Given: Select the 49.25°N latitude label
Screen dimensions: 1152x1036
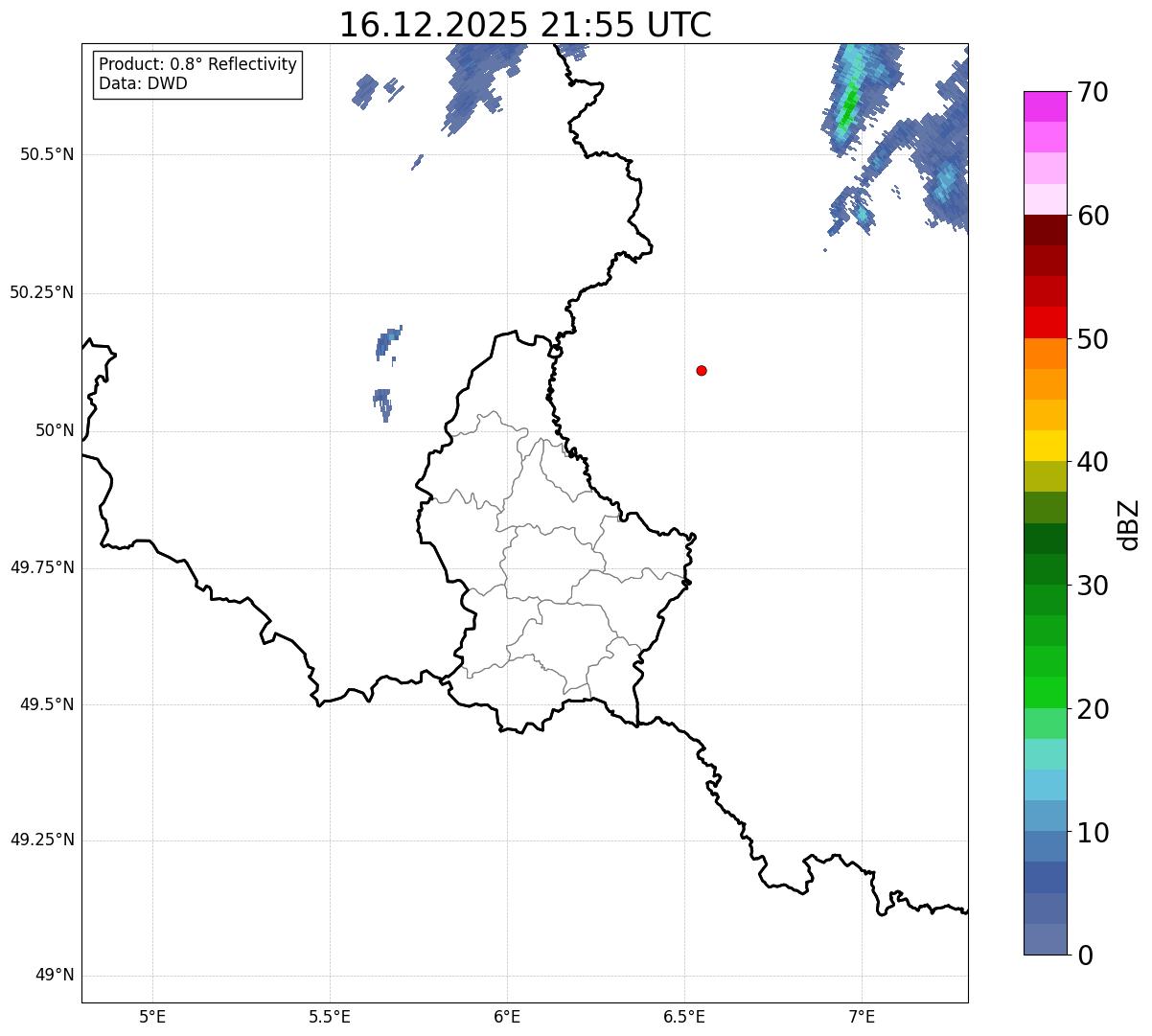Looking at the screenshot, I should point(42,840).
